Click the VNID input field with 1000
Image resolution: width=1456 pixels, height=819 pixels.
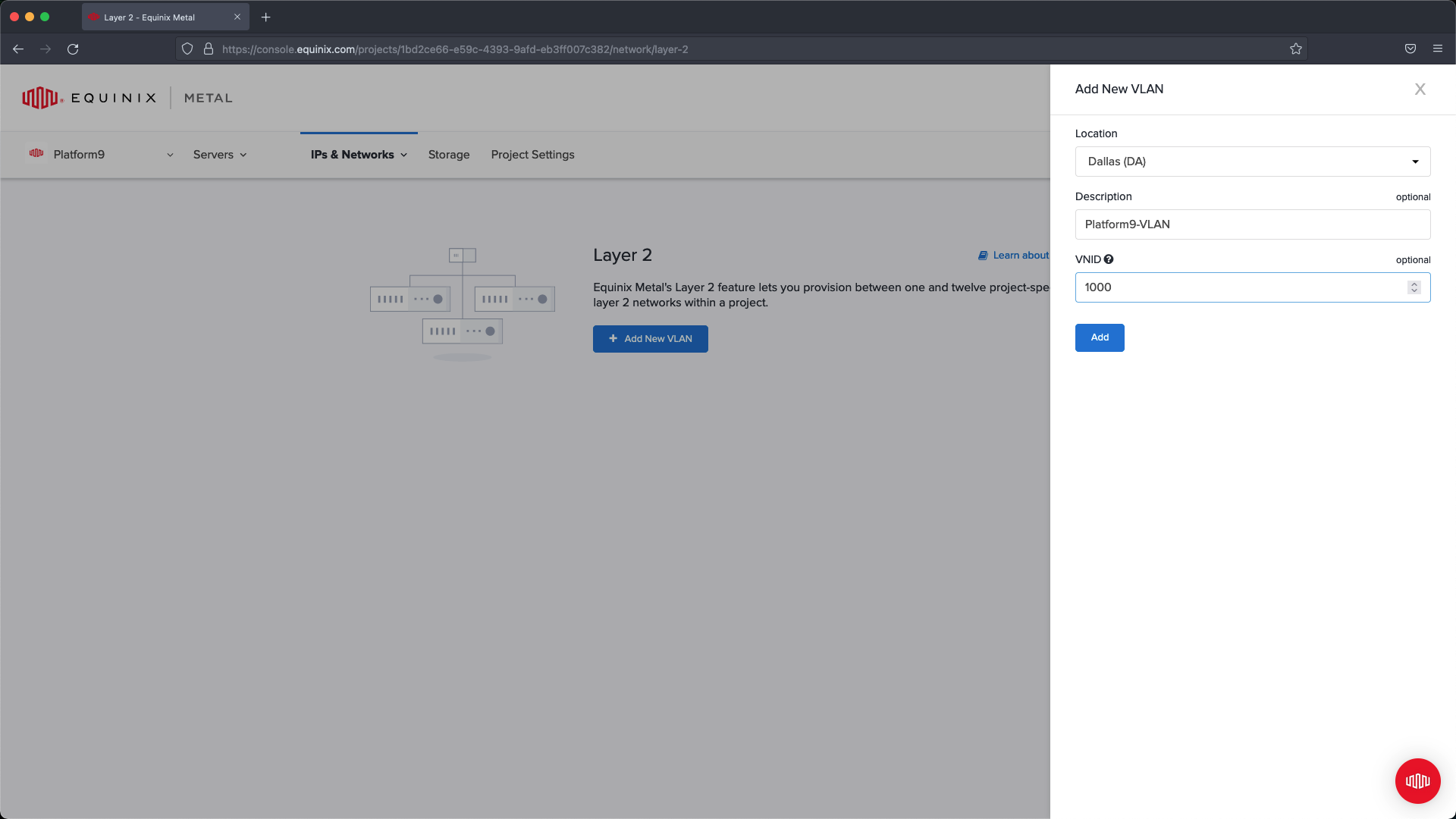[1252, 287]
